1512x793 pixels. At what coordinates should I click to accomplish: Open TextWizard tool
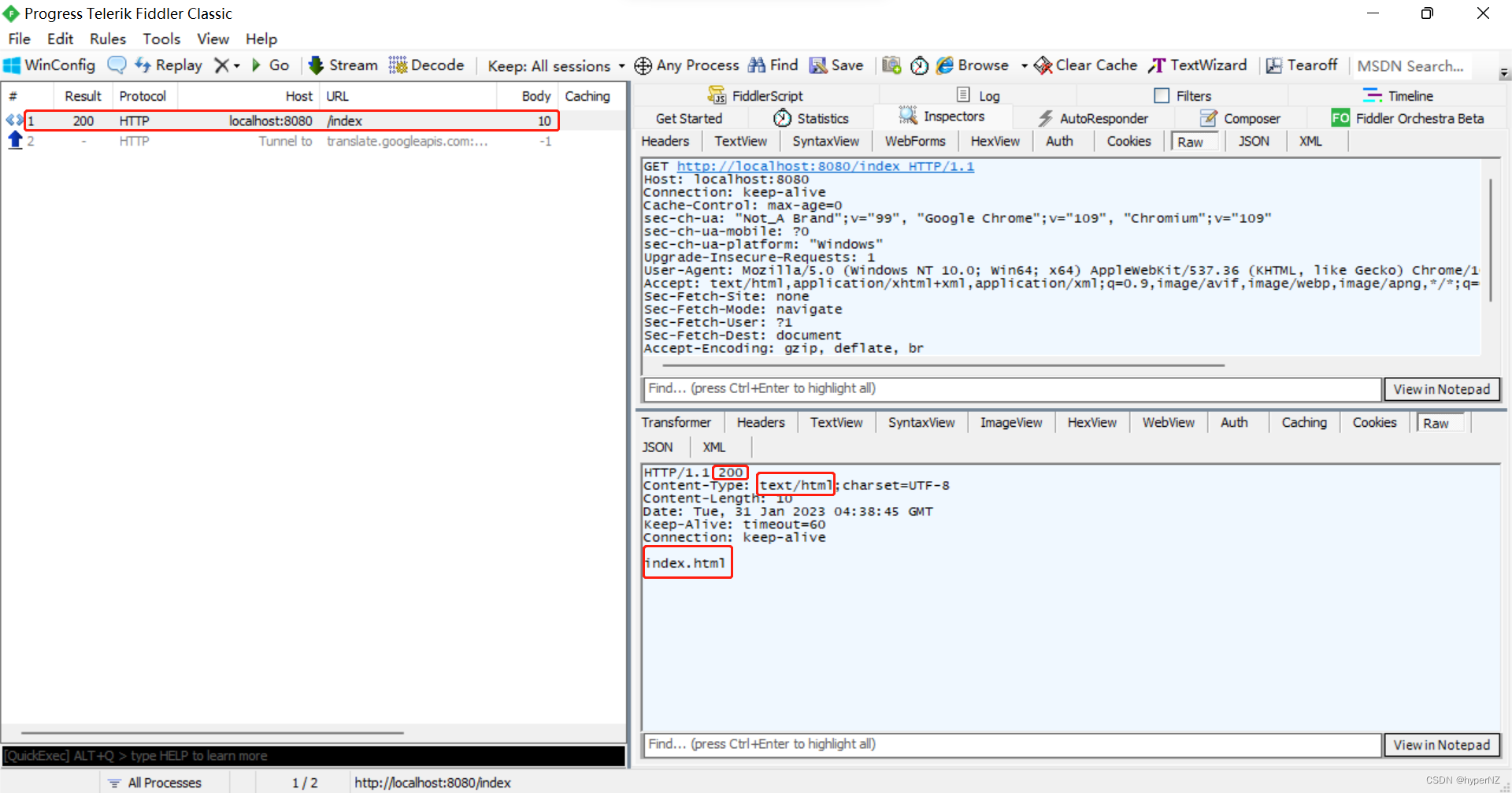1198,65
